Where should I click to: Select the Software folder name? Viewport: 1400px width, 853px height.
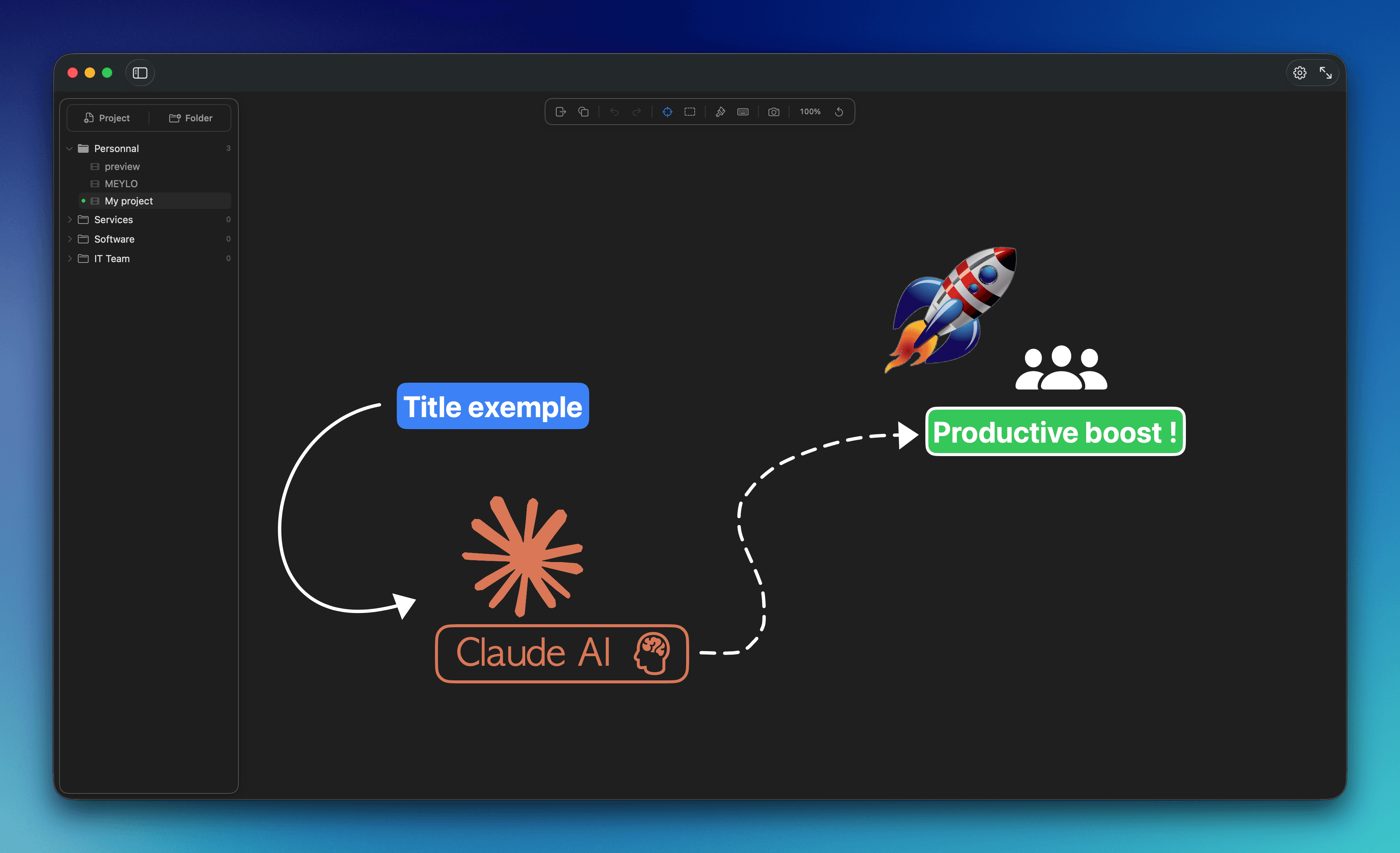pyautogui.click(x=114, y=239)
